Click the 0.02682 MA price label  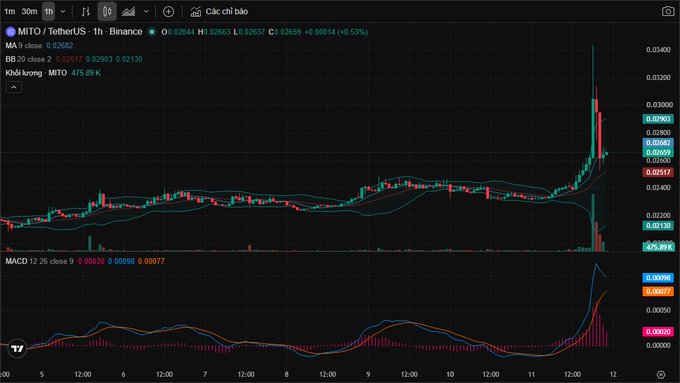(x=658, y=143)
